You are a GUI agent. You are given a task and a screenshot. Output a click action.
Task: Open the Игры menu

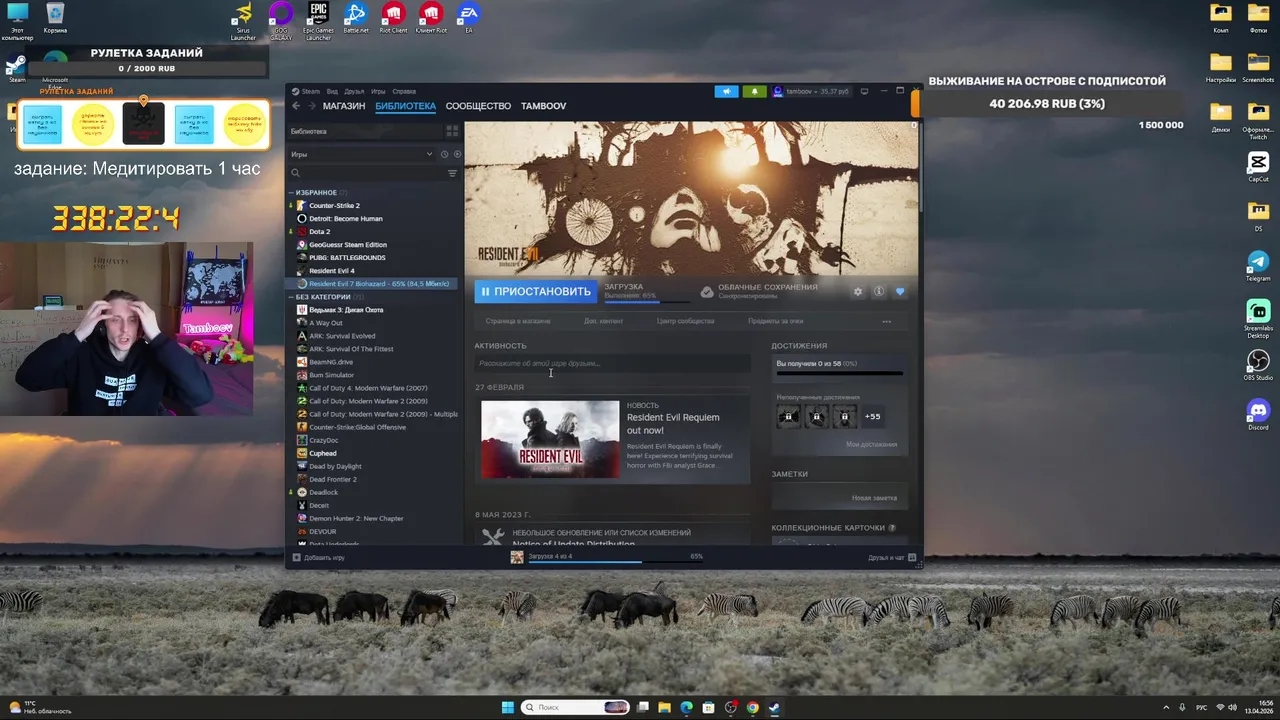(378, 91)
